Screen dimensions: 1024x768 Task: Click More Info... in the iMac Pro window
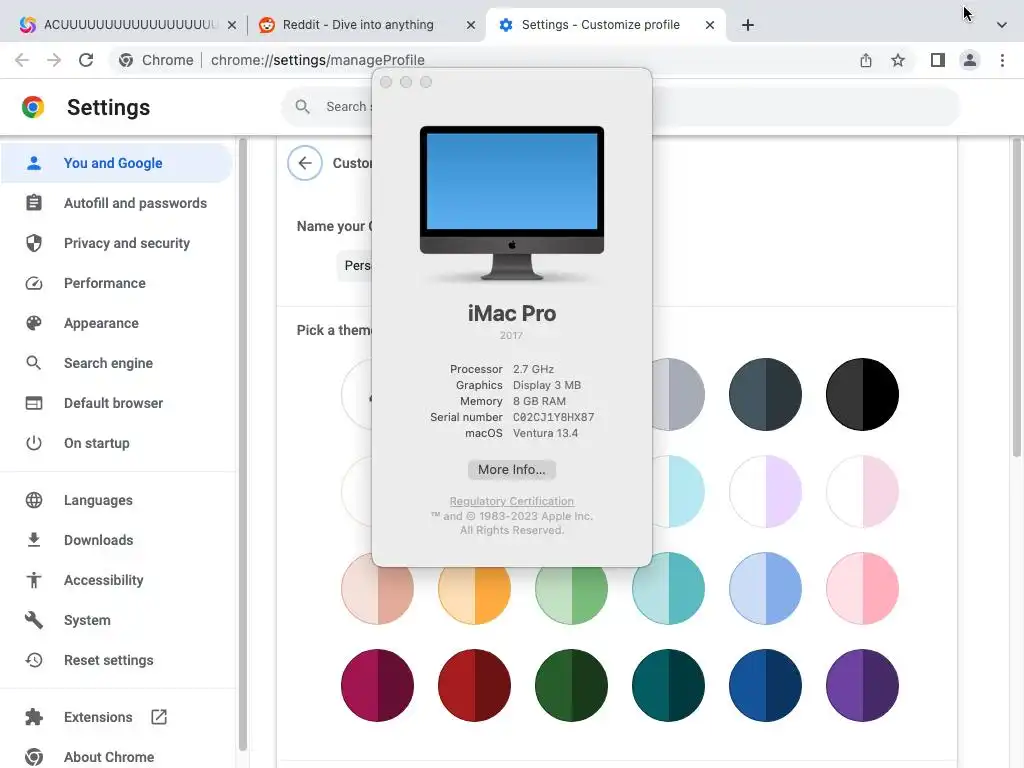511,470
